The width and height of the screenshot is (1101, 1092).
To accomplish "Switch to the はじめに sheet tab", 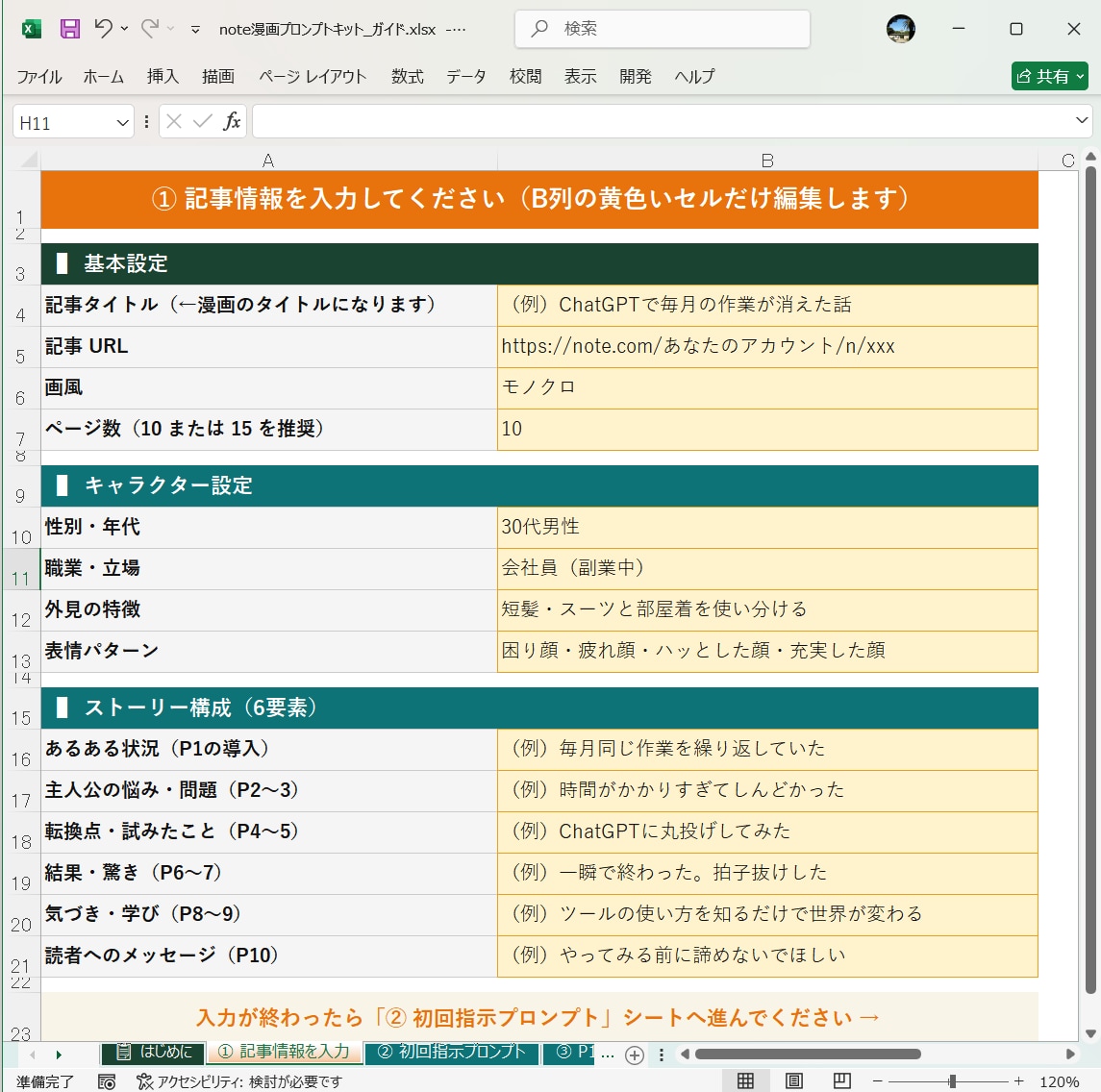I will coord(153,1052).
